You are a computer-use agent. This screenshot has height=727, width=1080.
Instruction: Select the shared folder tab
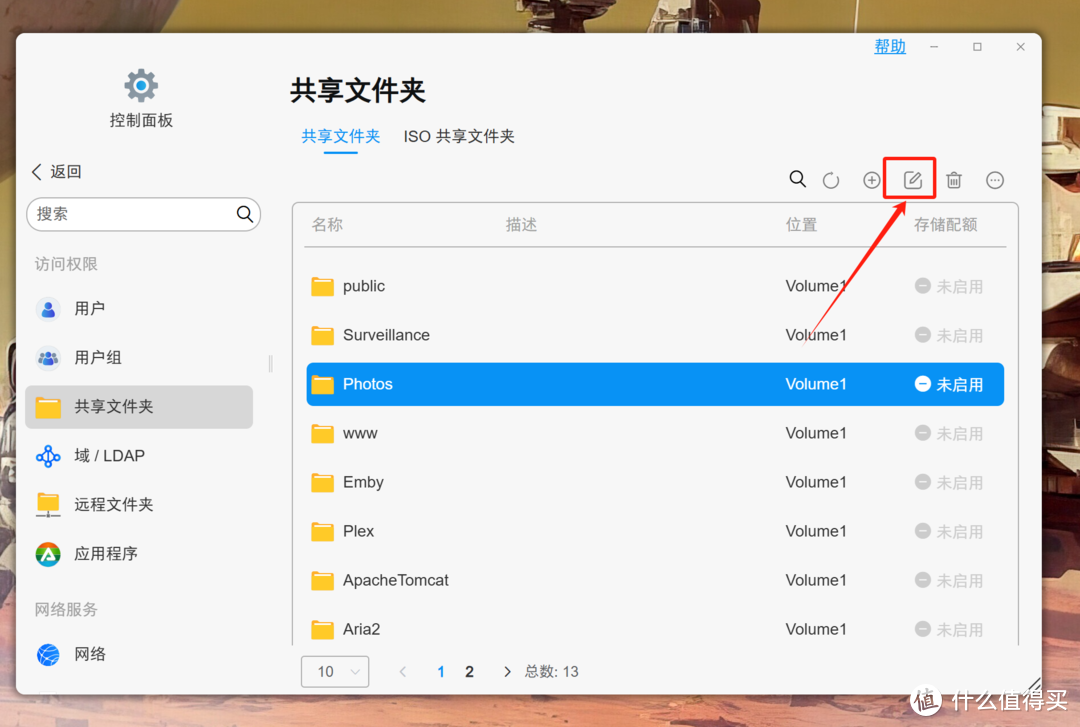tap(341, 137)
